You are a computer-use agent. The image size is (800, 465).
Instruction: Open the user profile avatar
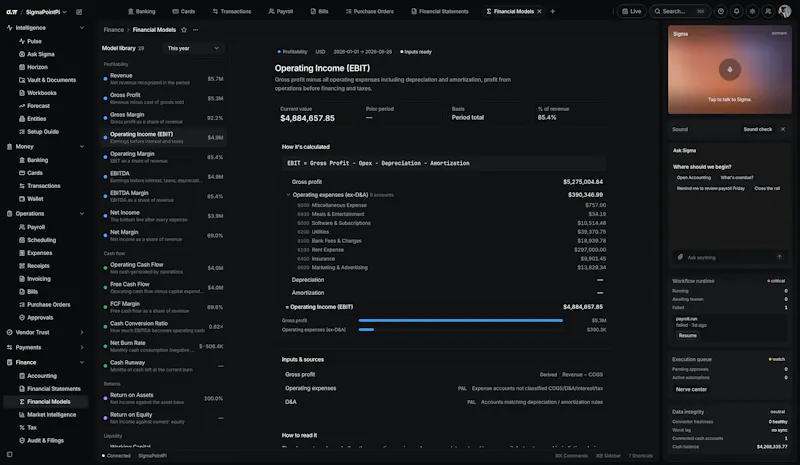[x=785, y=11]
